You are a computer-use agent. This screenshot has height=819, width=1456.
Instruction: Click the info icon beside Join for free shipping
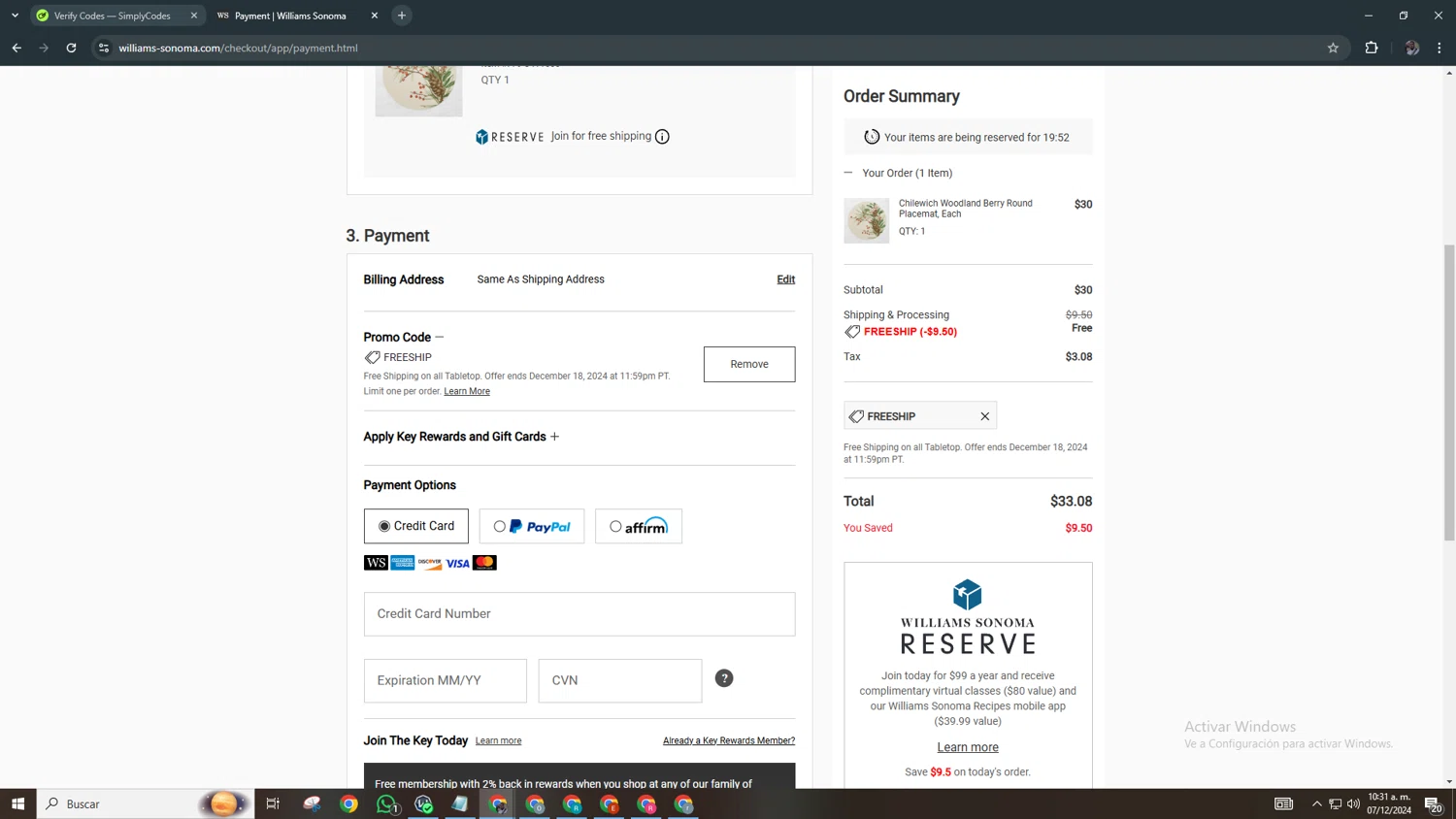coord(662,137)
